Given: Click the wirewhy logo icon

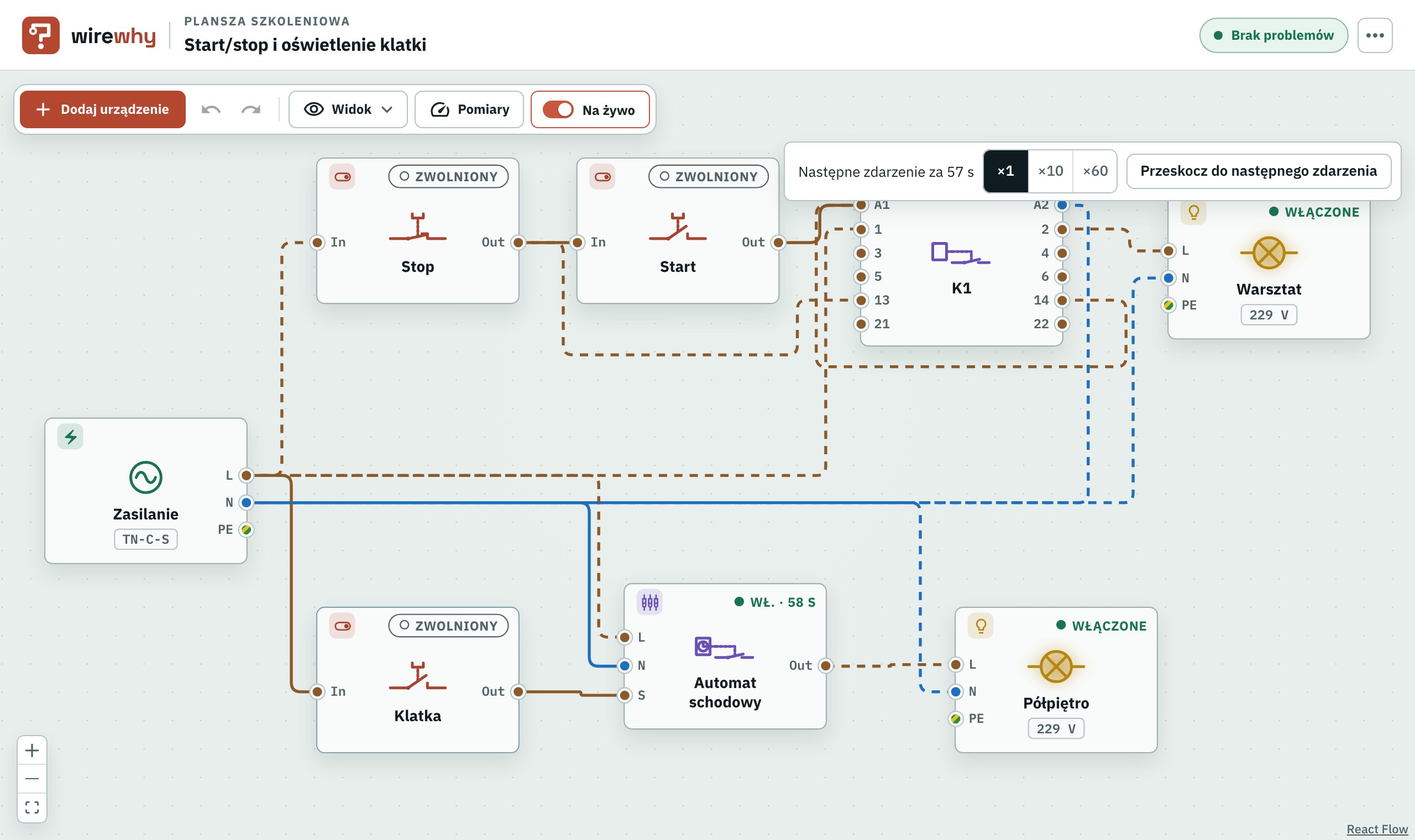Looking at the screenshot, I should click(x=41, y=35).
